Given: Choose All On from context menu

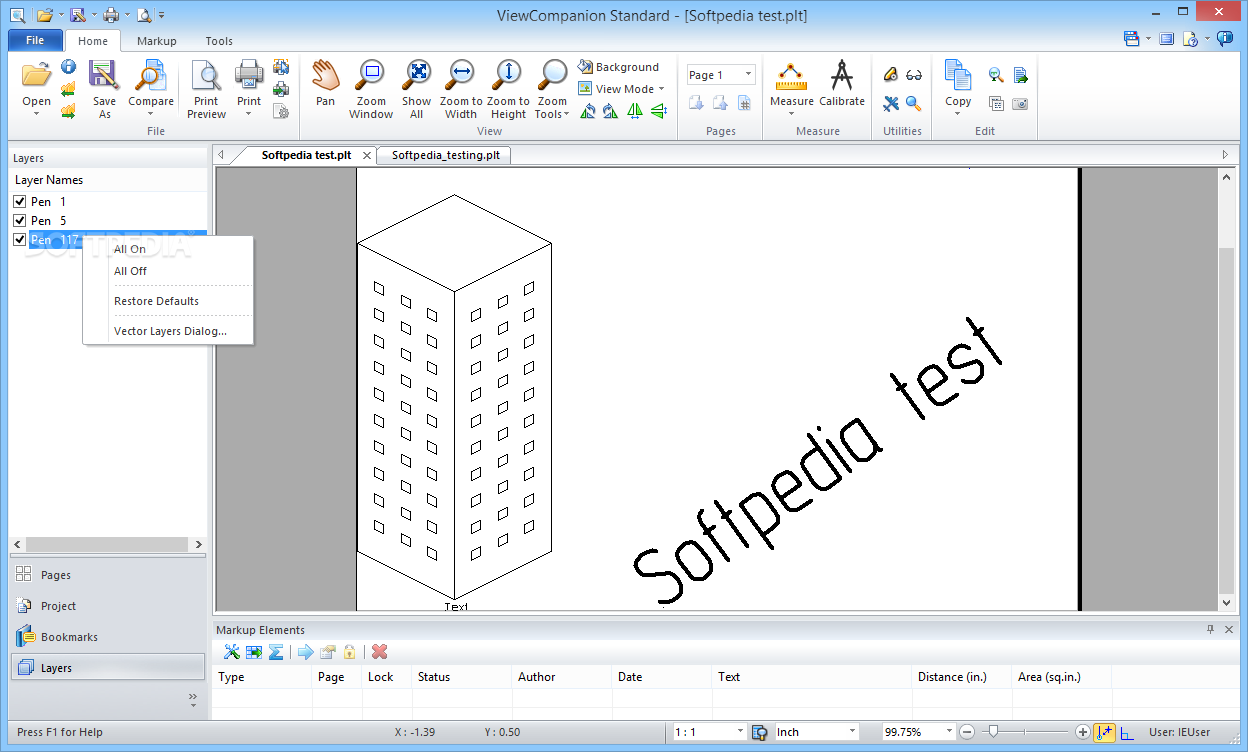Looking at the screenshot, I should (x=130, y=249).
